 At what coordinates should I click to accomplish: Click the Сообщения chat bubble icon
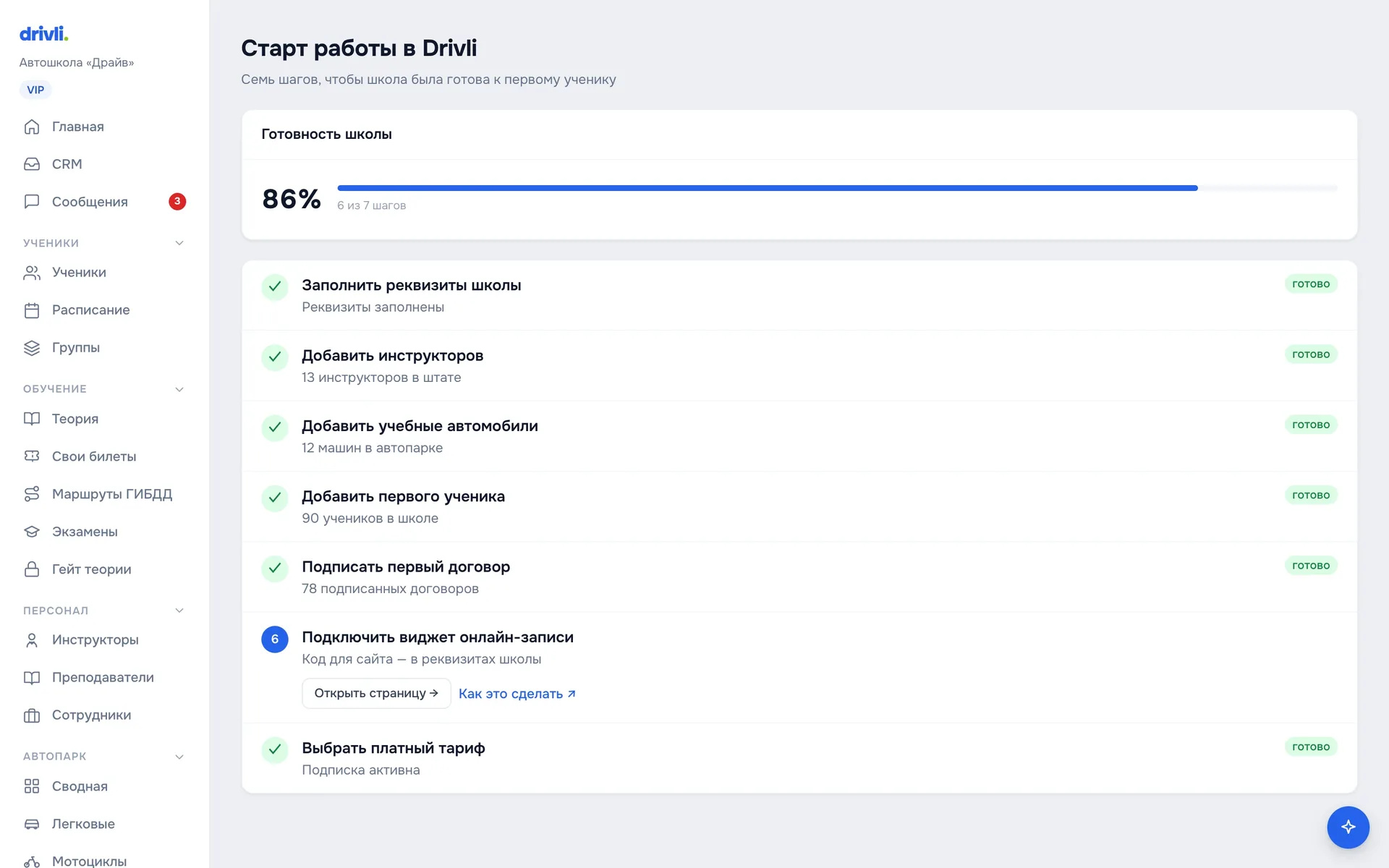pos(32,202)
